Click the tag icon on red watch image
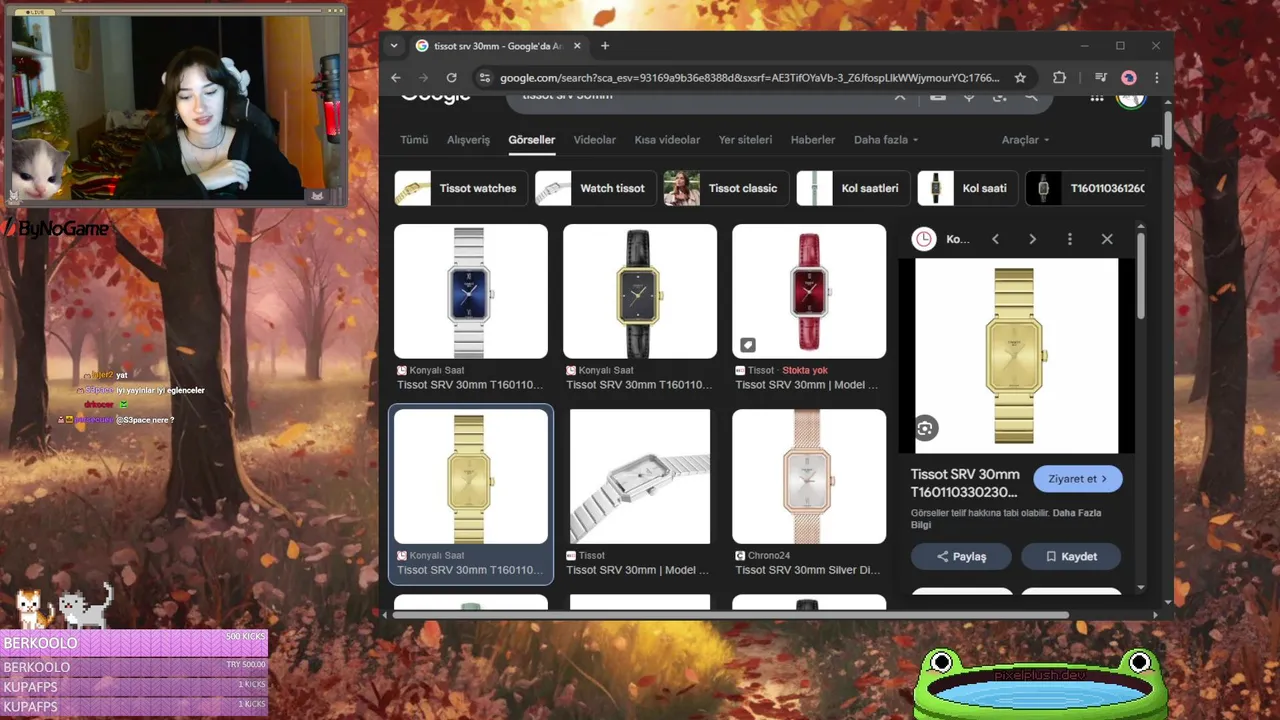Image resolution: width=1280 pixels, height=720 pixels. click(x=747, y=345)
